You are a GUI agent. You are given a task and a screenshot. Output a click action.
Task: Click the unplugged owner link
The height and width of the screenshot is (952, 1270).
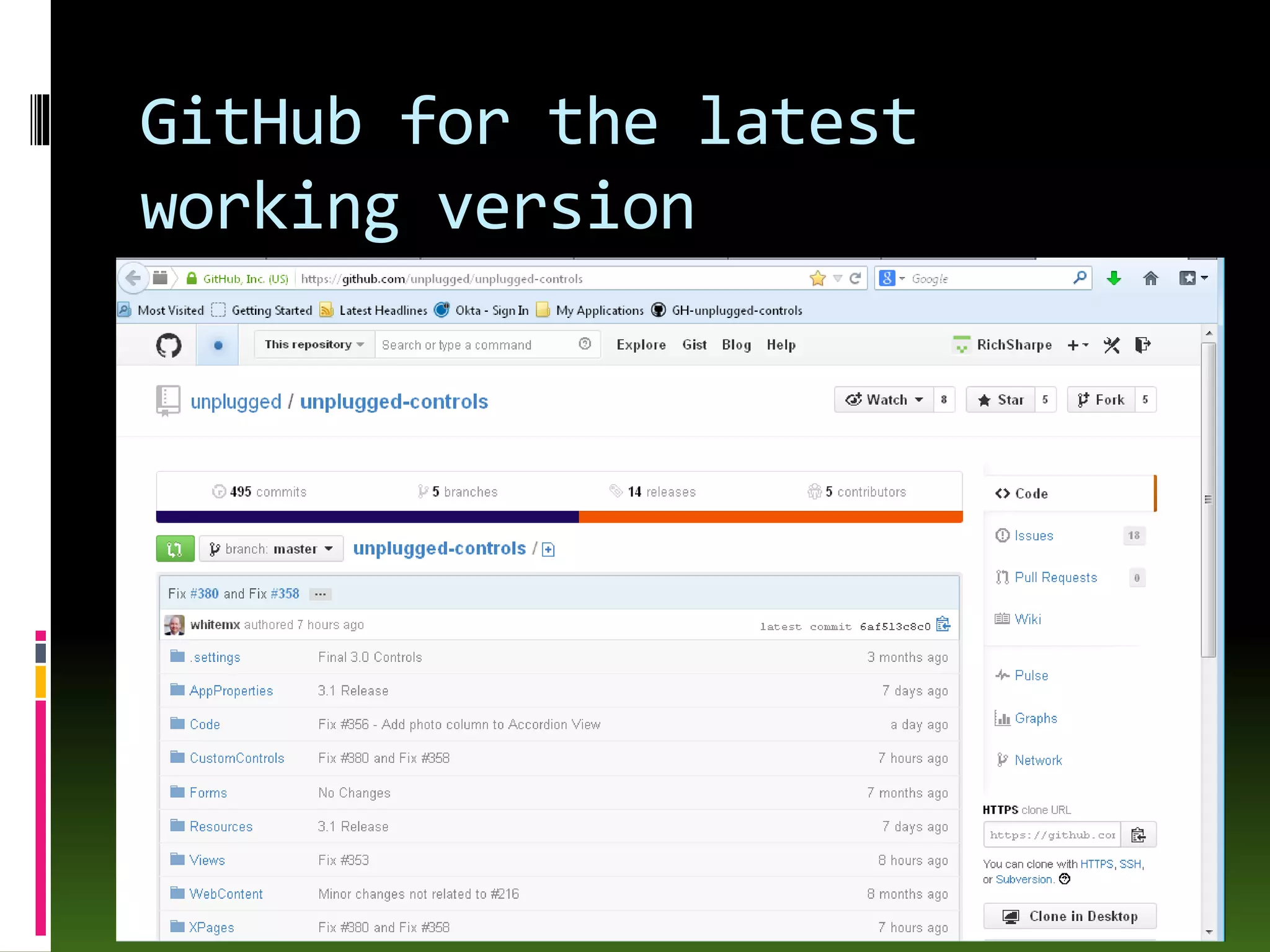pos(236,402)
